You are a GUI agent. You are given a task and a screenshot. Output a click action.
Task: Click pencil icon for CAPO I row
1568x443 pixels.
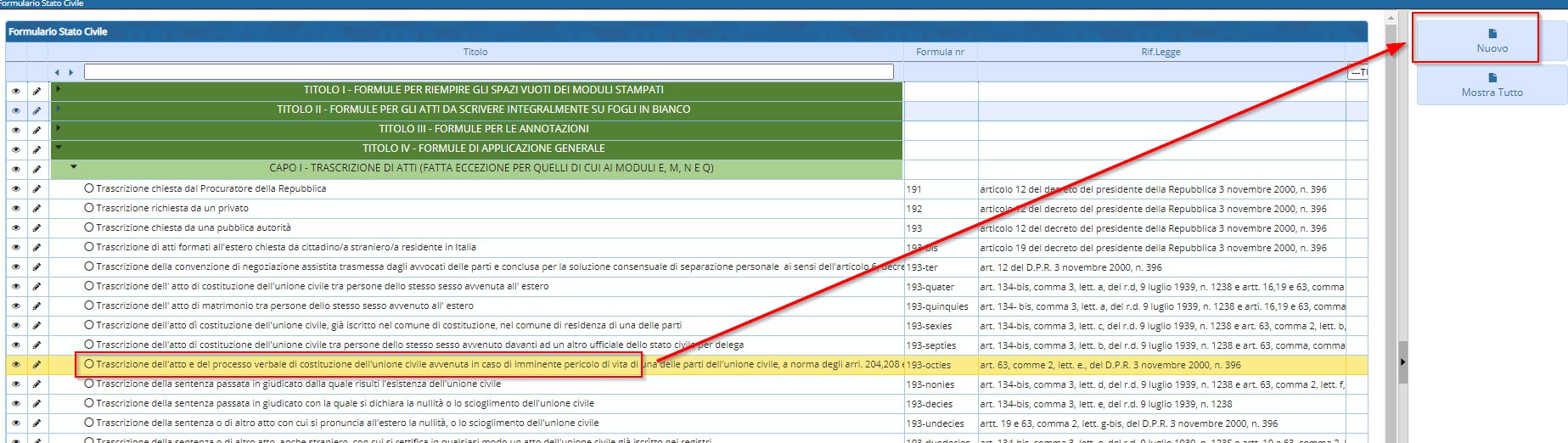[37, 170]
